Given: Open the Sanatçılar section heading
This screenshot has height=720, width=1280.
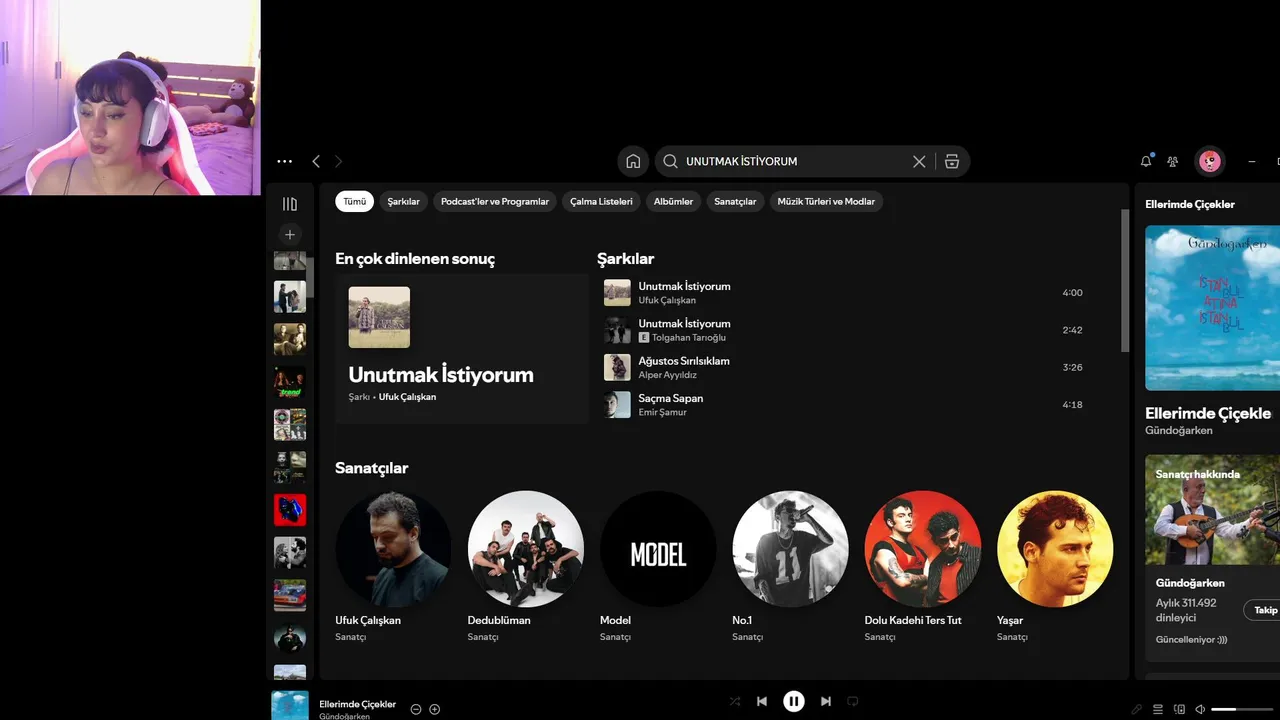Looking at the screenshot, I should pos(371,468).
